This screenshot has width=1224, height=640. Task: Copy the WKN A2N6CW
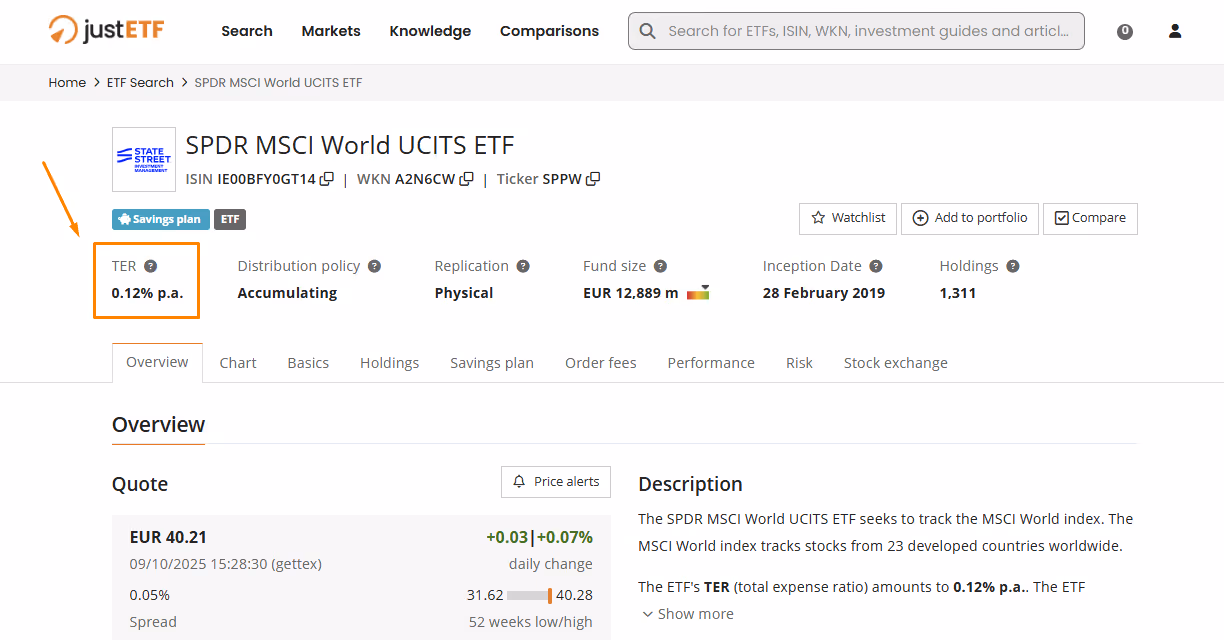click(466, 179)
